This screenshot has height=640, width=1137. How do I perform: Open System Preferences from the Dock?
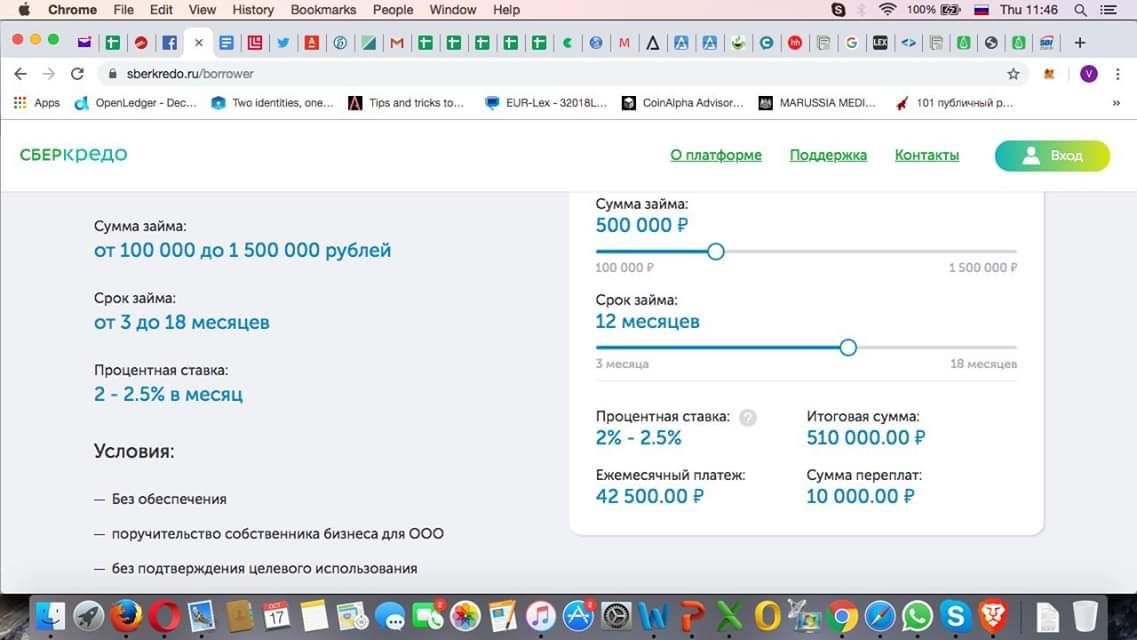point(616,617)
